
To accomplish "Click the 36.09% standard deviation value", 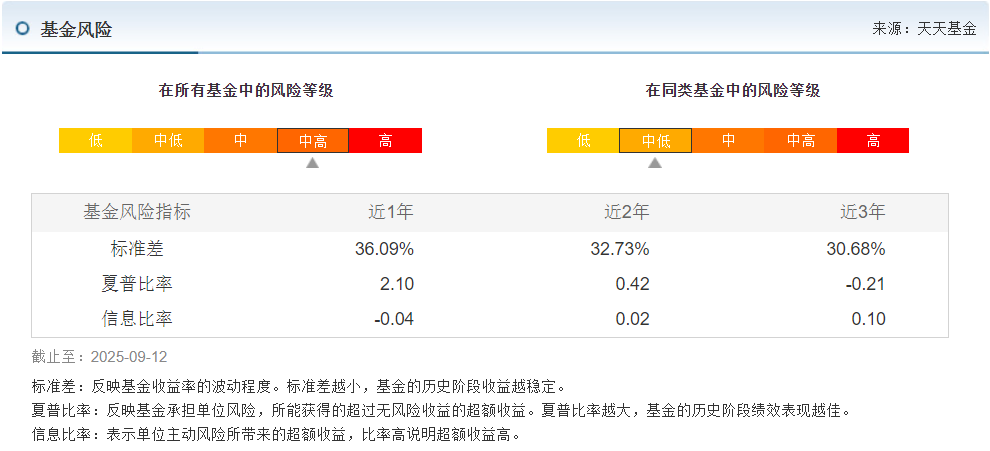I will pos(385,250).
